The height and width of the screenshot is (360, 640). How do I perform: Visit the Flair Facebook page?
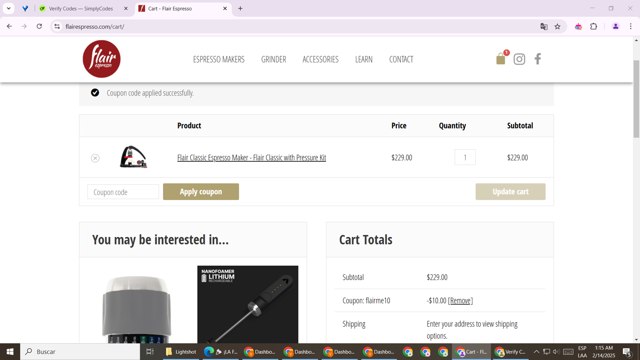(538, 59)
